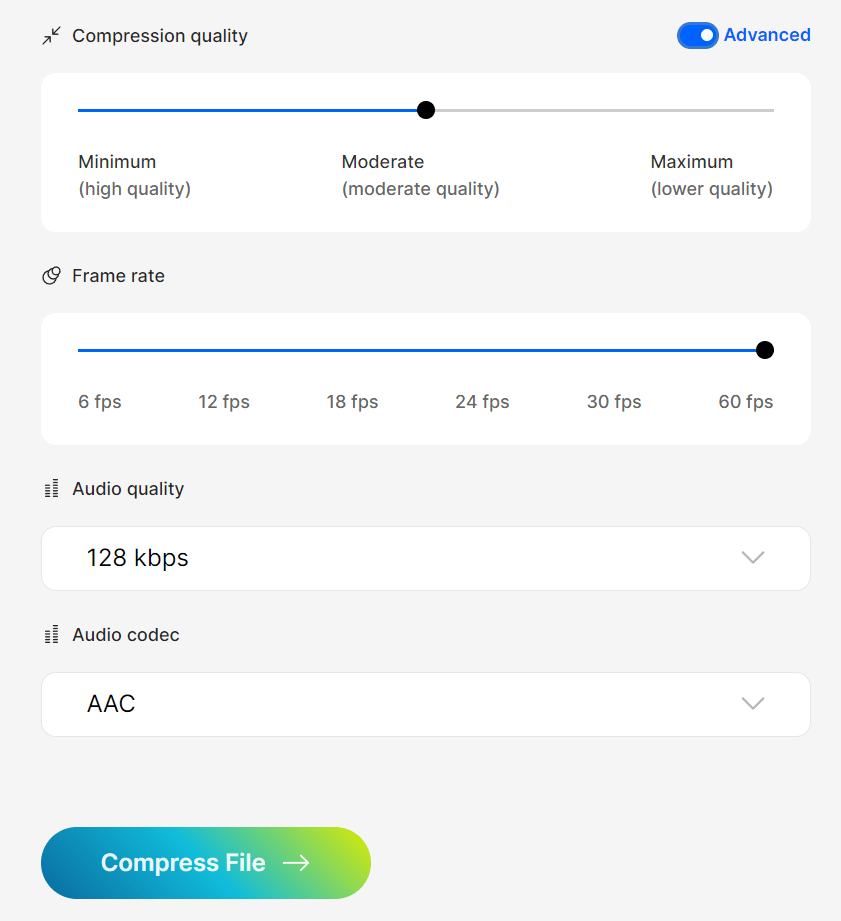Click the frame rate icon
This screenshot has height=921, width=841.
[51, 276]
